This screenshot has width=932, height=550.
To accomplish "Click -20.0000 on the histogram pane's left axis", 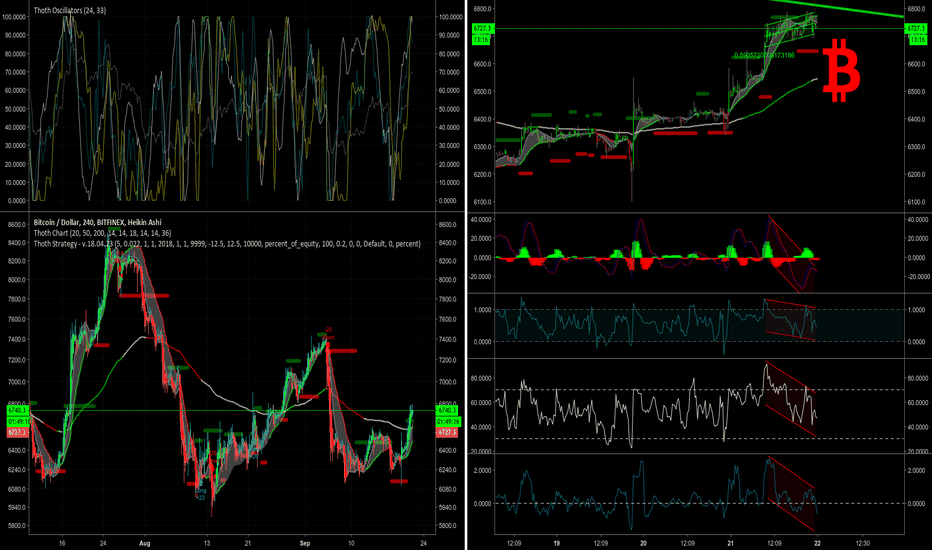I will coord(481,276).
